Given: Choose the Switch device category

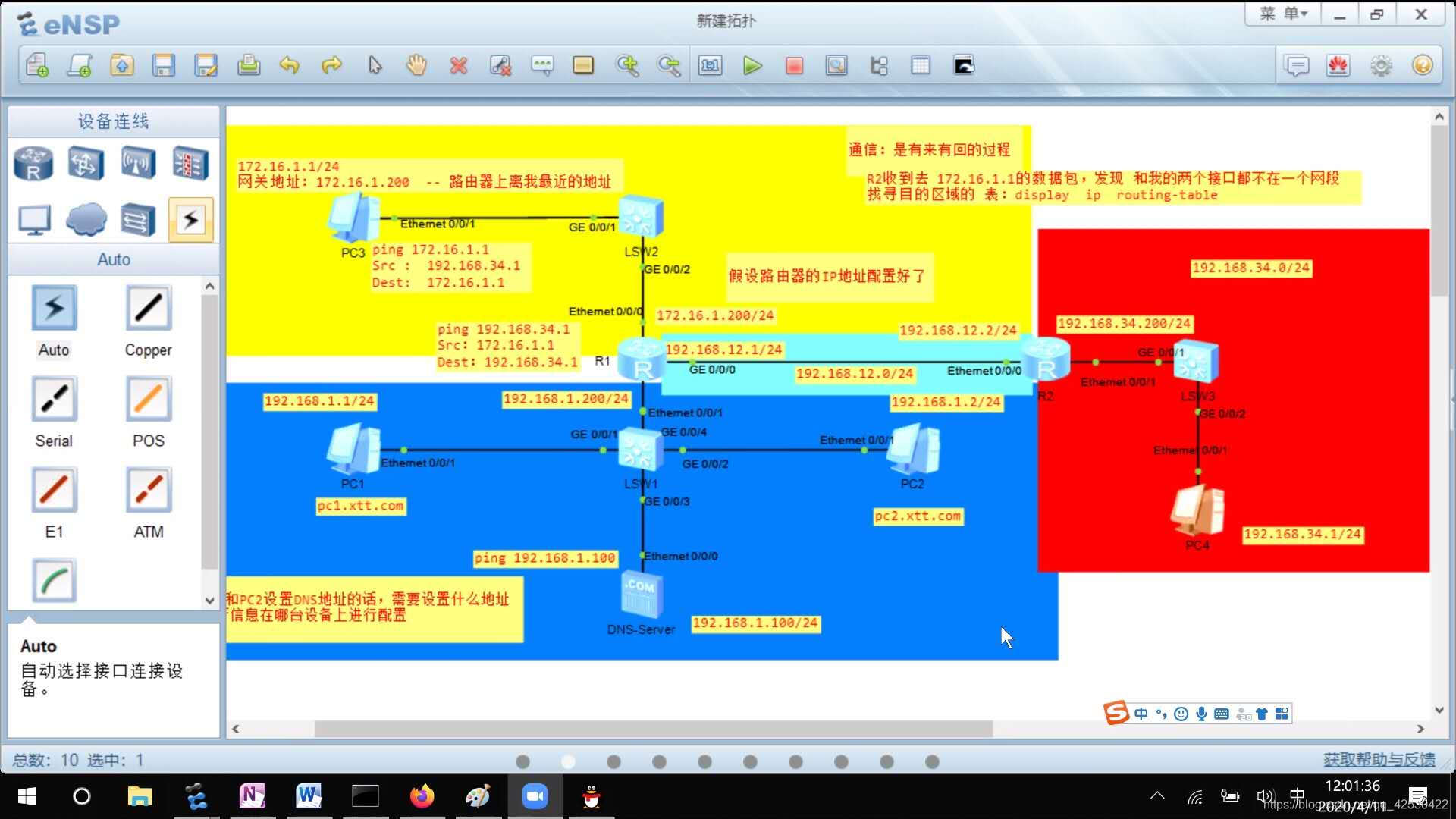Looking at the screenshot, I should coord(85,163).
